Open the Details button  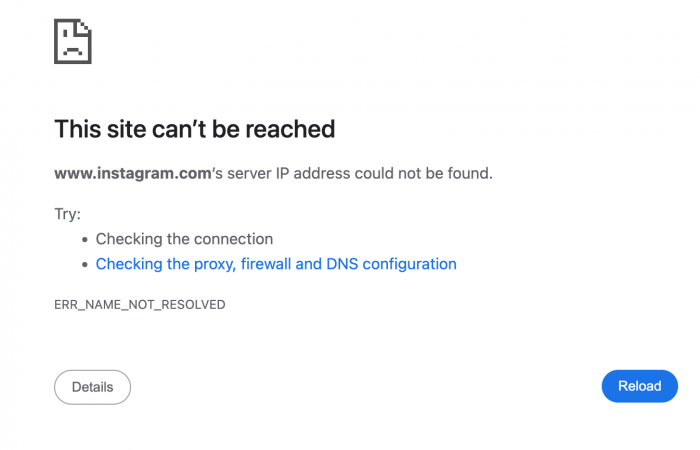point(92,387)
